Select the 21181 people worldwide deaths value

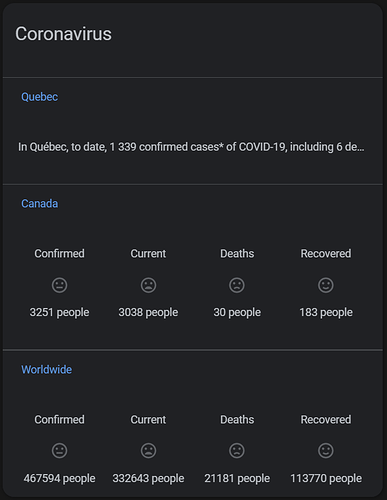237,478
